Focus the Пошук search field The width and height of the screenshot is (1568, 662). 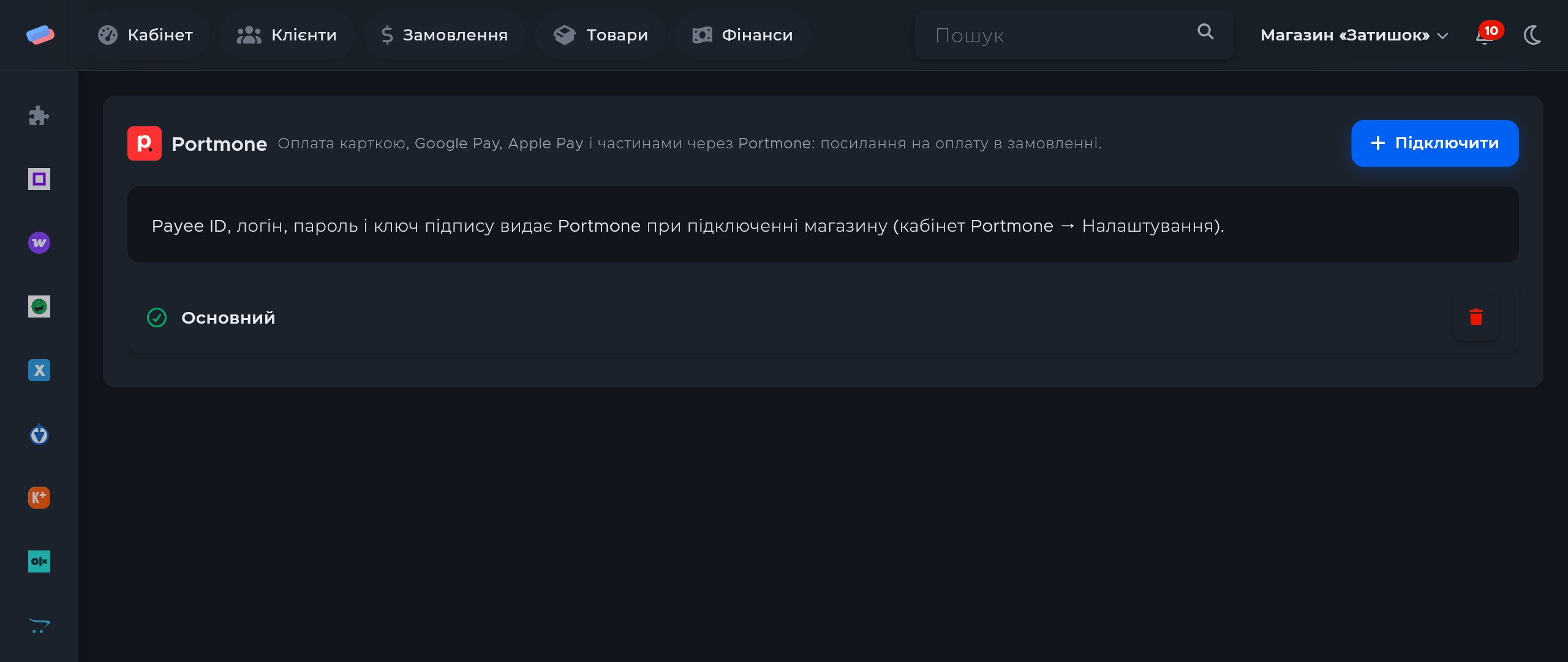[x=1073, y=35]
